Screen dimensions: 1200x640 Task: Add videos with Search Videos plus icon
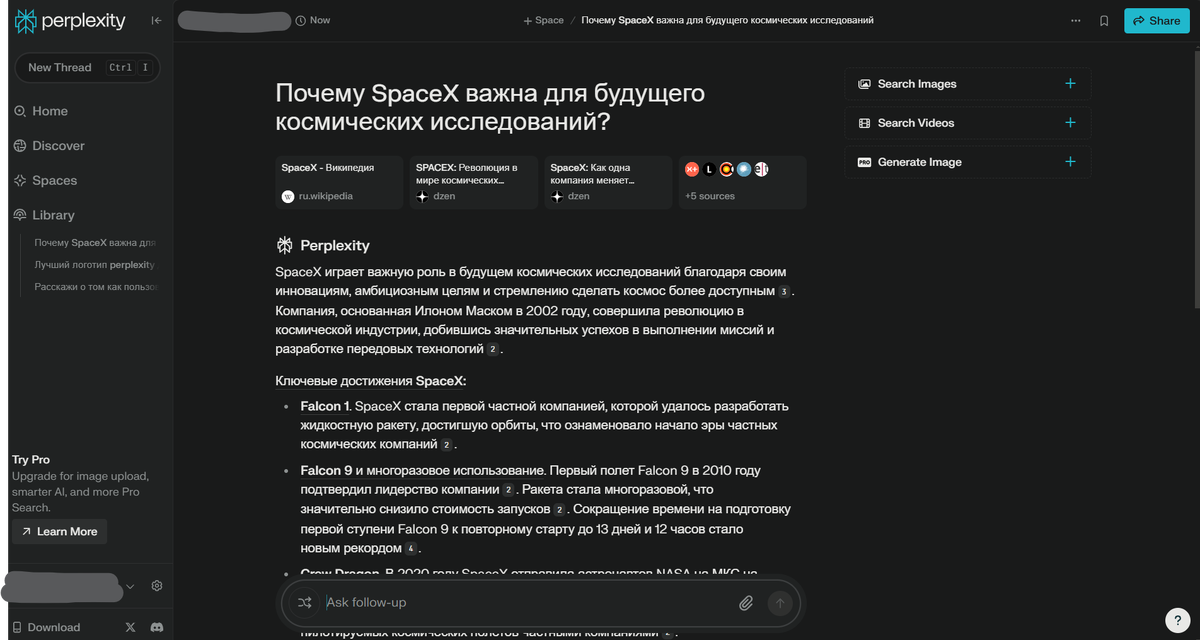[1070, 123]
